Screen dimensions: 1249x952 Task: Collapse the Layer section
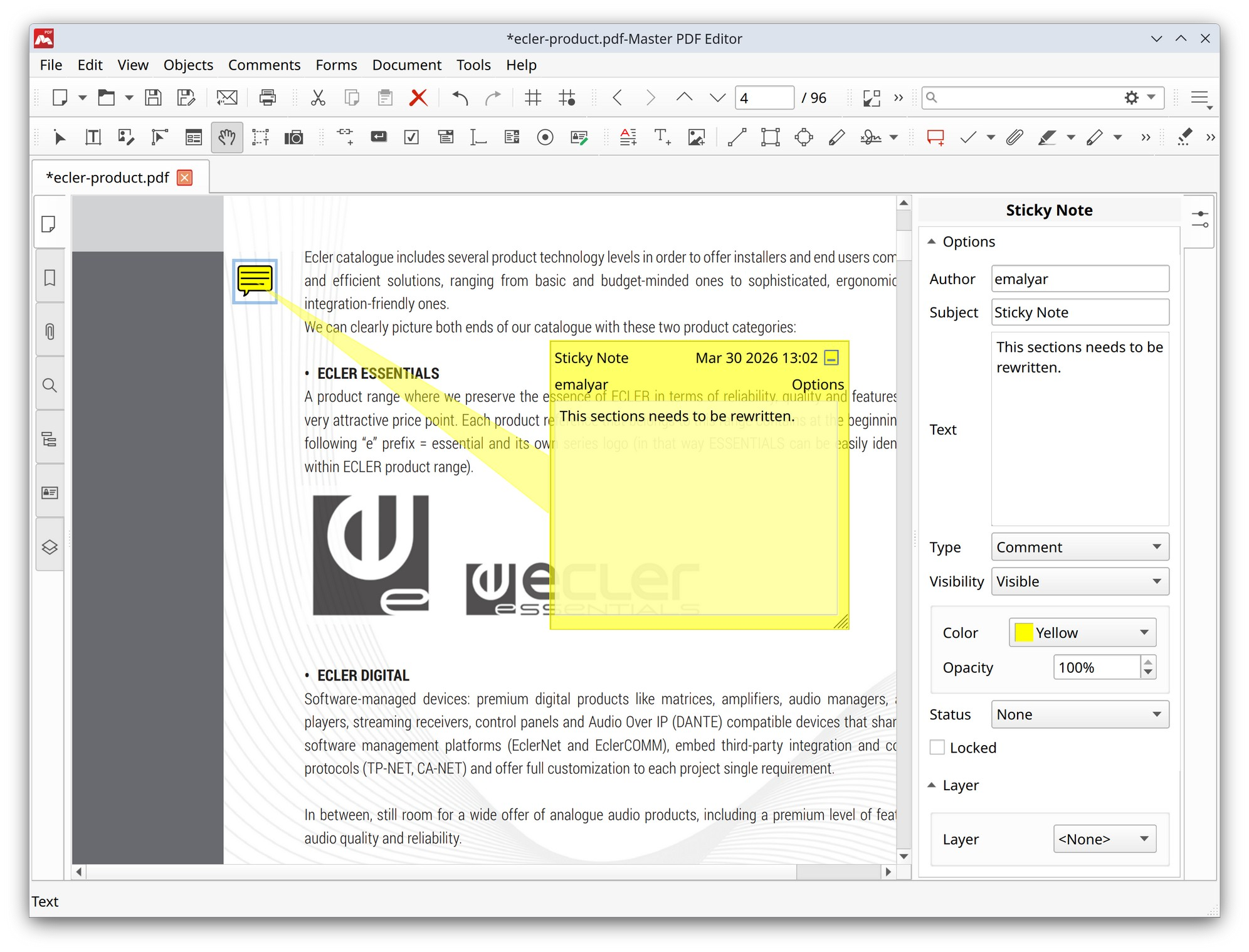point(932,785)
